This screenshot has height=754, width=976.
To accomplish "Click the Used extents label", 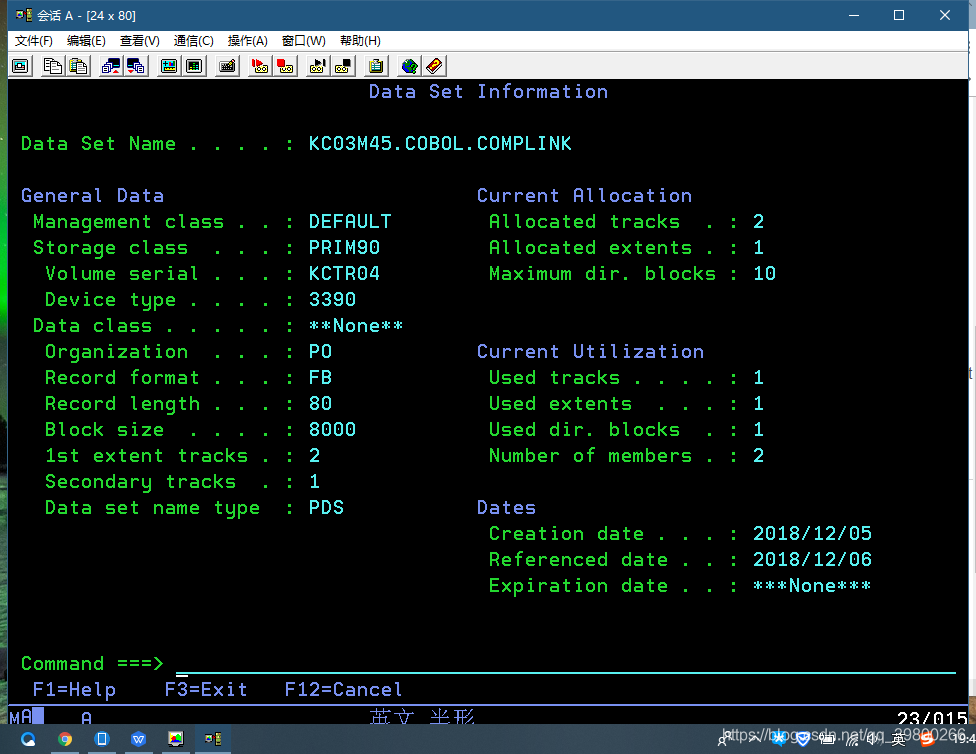I will [x=560, y=403].
